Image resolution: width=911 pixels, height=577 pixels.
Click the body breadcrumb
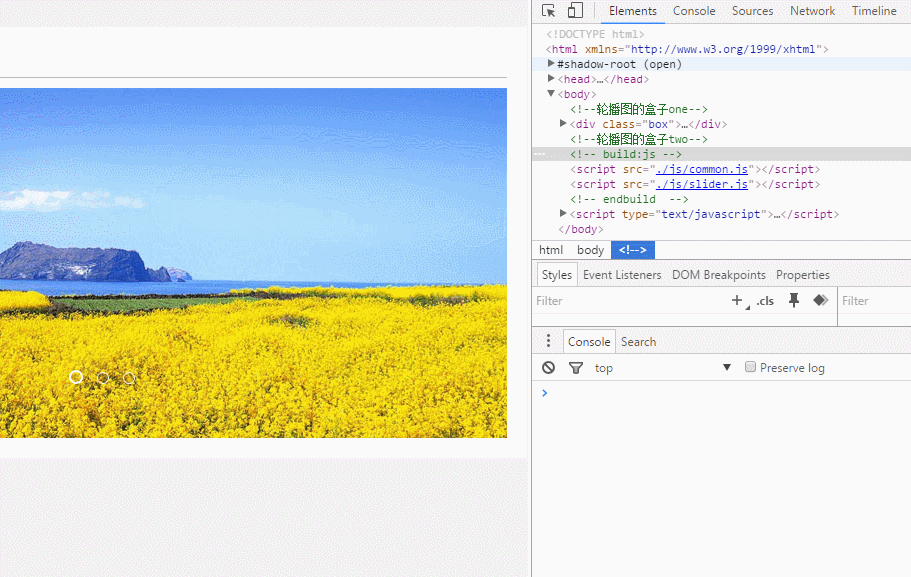pyautogui.click(x=590, y=250)
